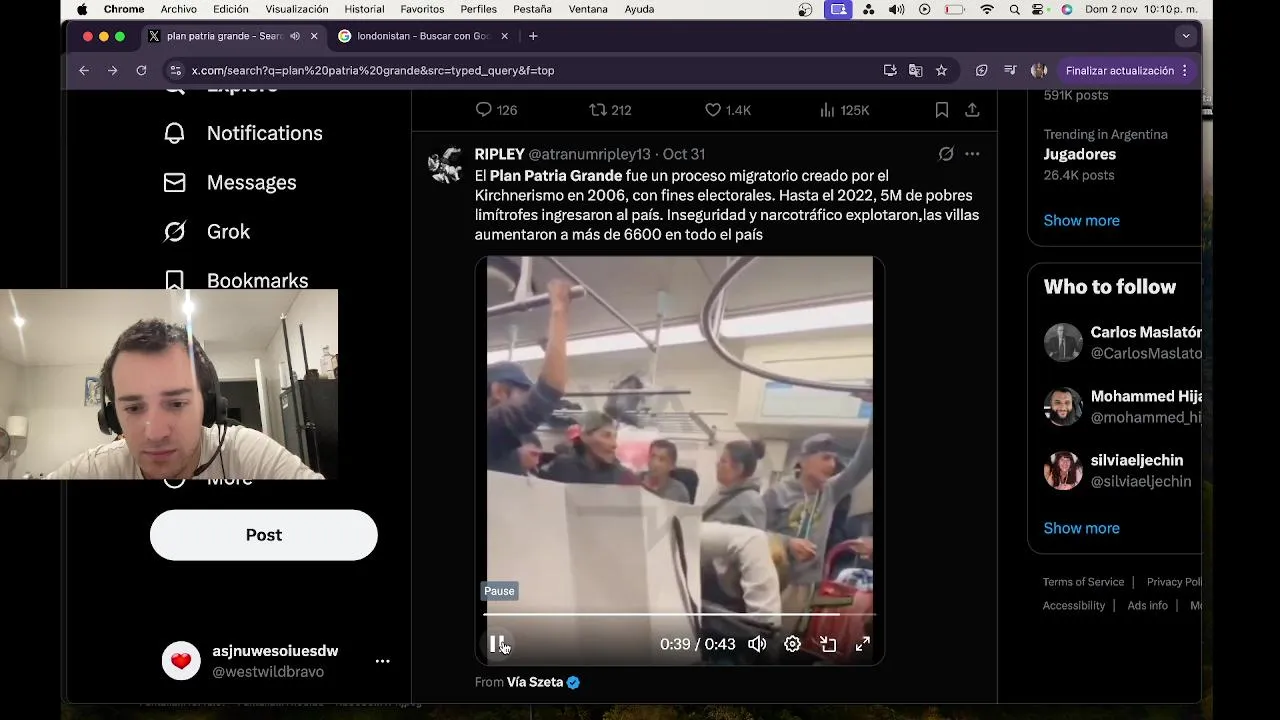Go back in Chrome browser

(x=84, y=70)
